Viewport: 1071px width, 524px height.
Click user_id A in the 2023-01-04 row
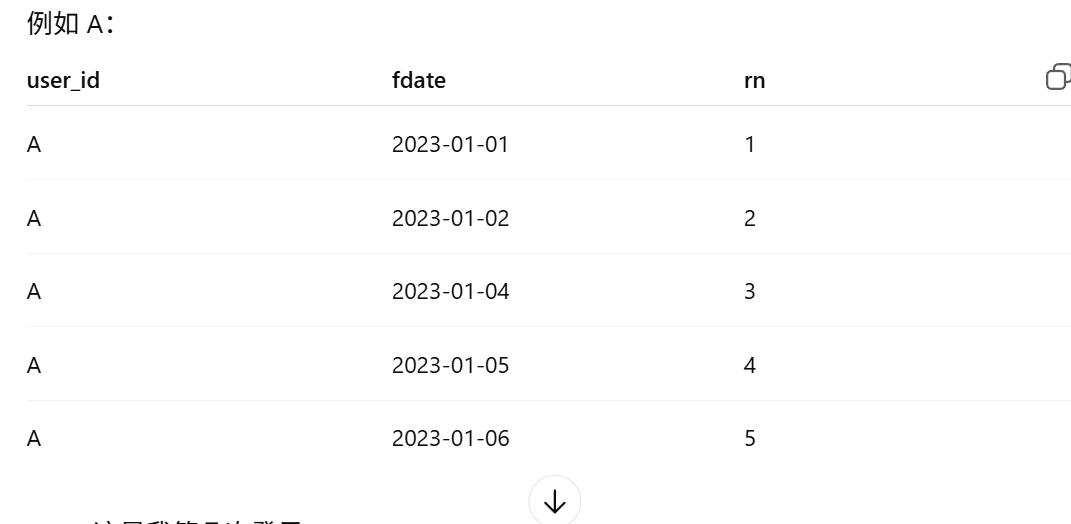pyautogui.click(x=34, y=292)
